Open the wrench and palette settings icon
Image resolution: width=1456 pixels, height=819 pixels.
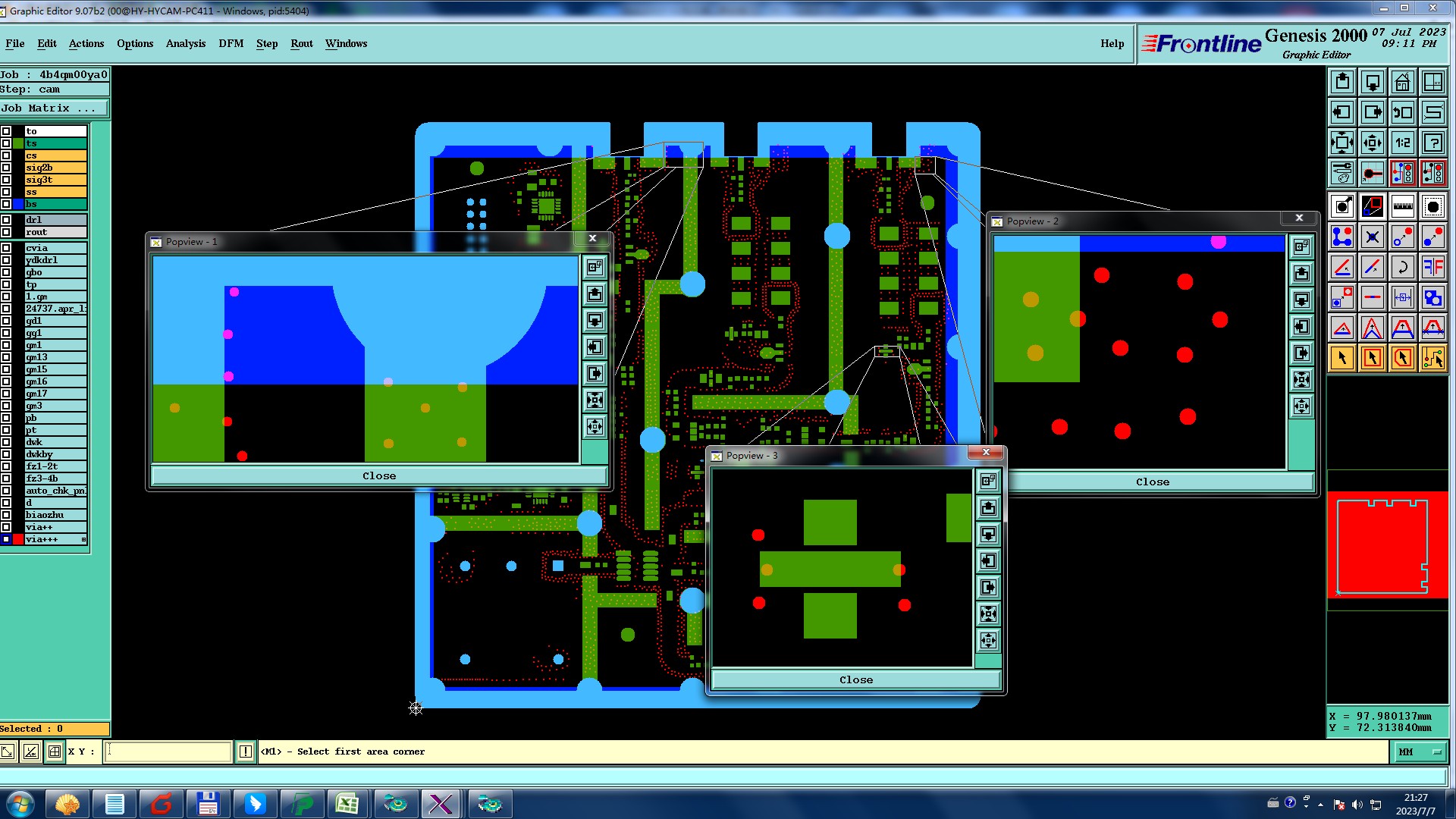1341,173
